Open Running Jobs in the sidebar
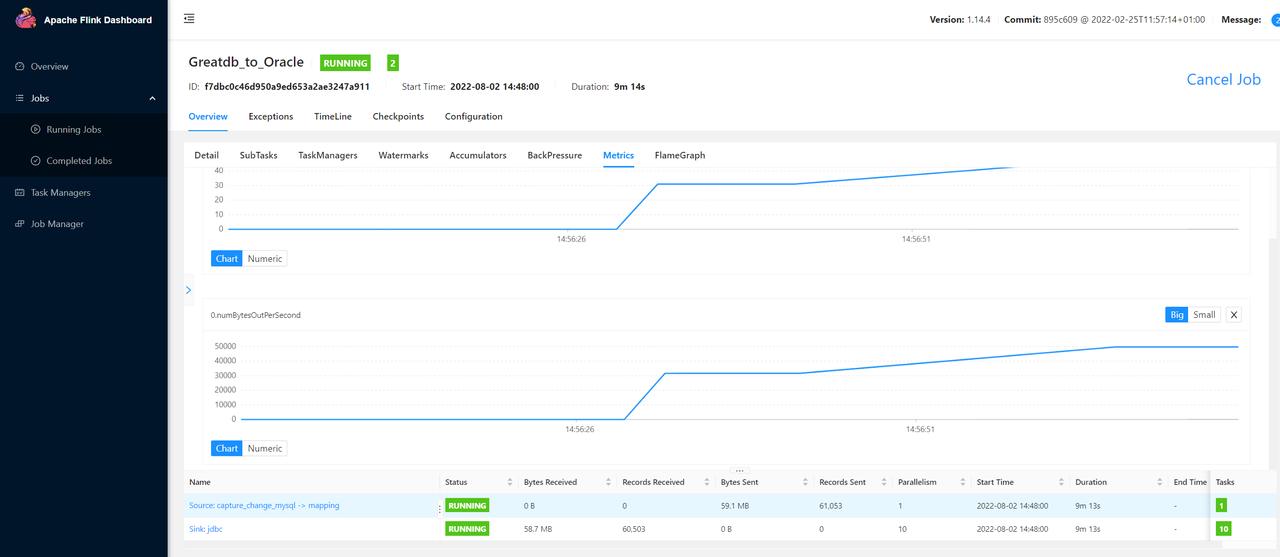 click(x=73, y=129)
